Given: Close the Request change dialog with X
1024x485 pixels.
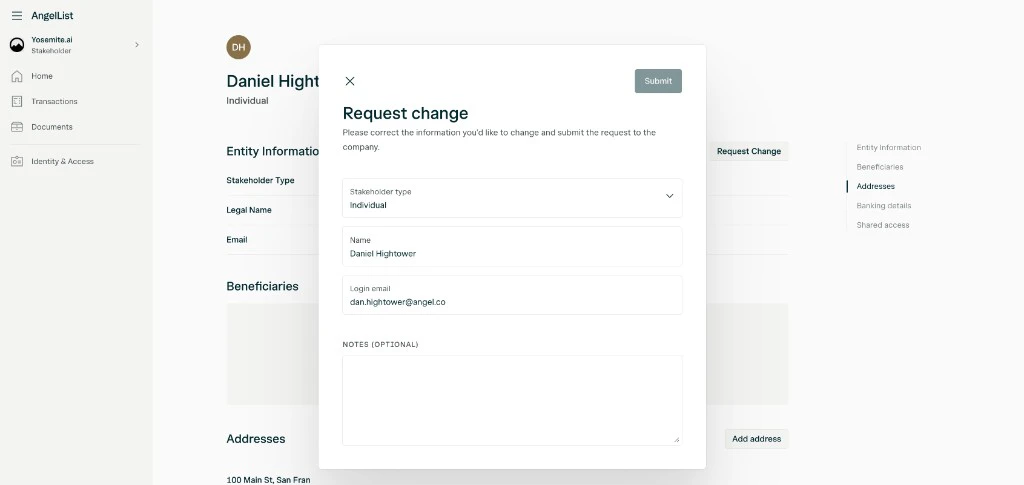Looking at the screenshot, I should click(350, 81).
